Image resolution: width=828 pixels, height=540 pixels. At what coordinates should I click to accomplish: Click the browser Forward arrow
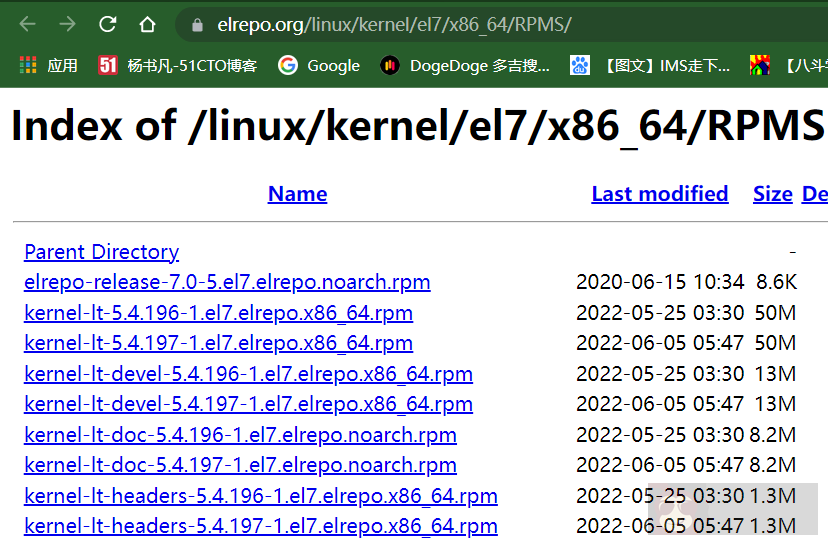tap(68, 24)
